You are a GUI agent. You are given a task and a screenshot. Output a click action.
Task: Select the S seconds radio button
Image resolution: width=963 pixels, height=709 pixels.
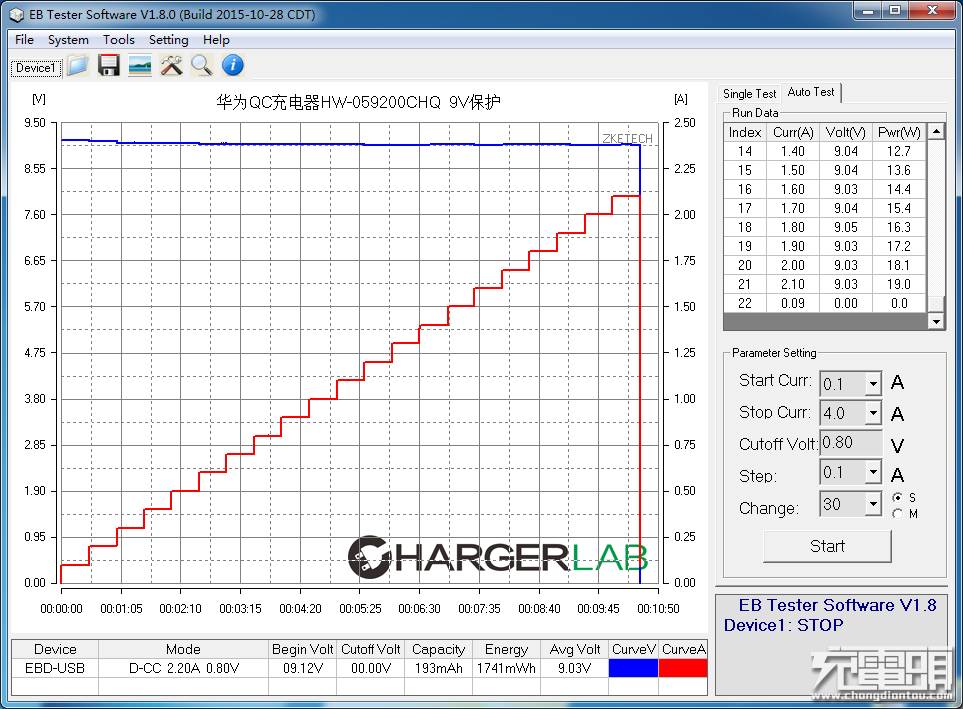897,498
